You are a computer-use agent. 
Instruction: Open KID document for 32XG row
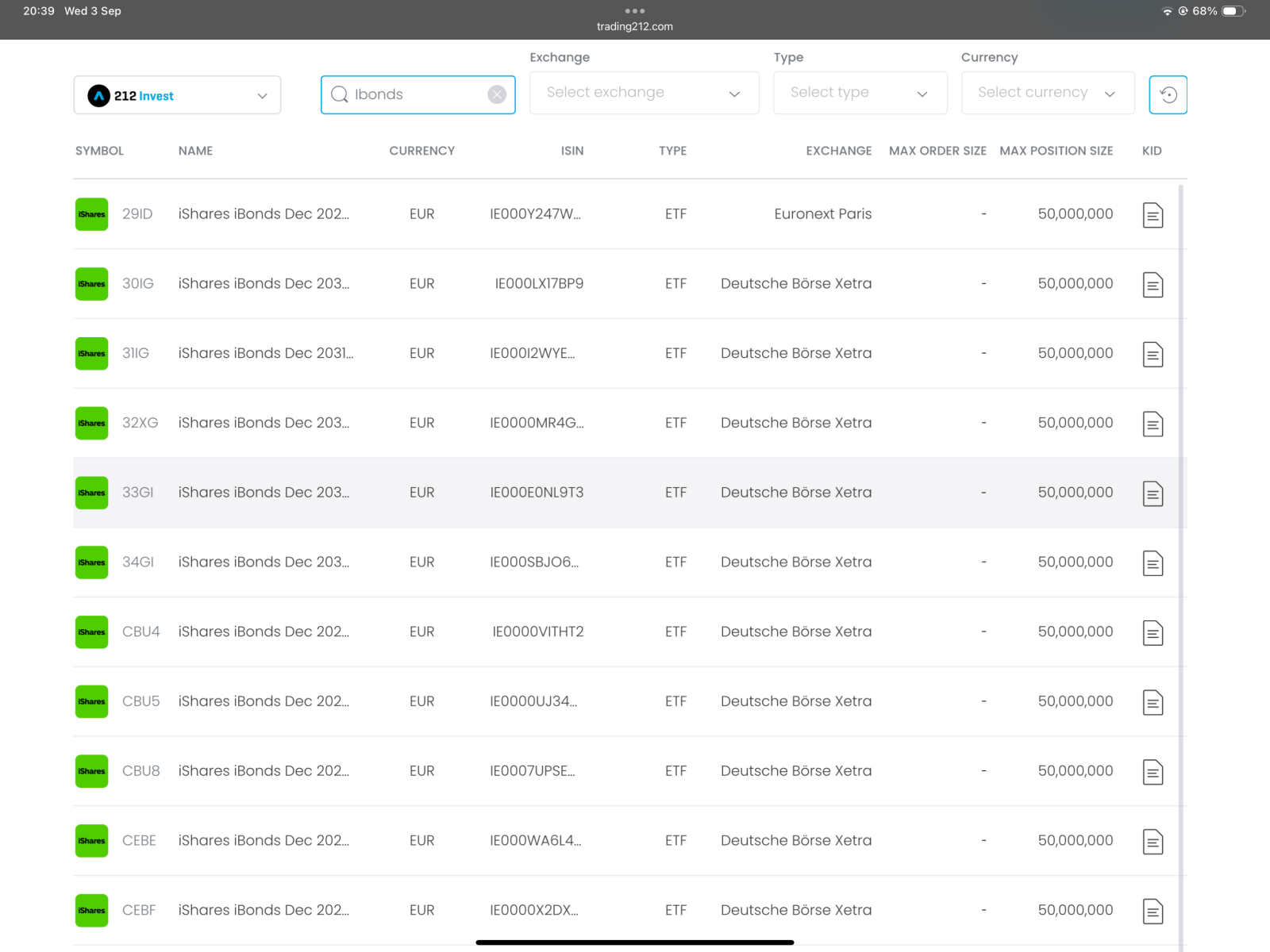(x=1153, y=424)
